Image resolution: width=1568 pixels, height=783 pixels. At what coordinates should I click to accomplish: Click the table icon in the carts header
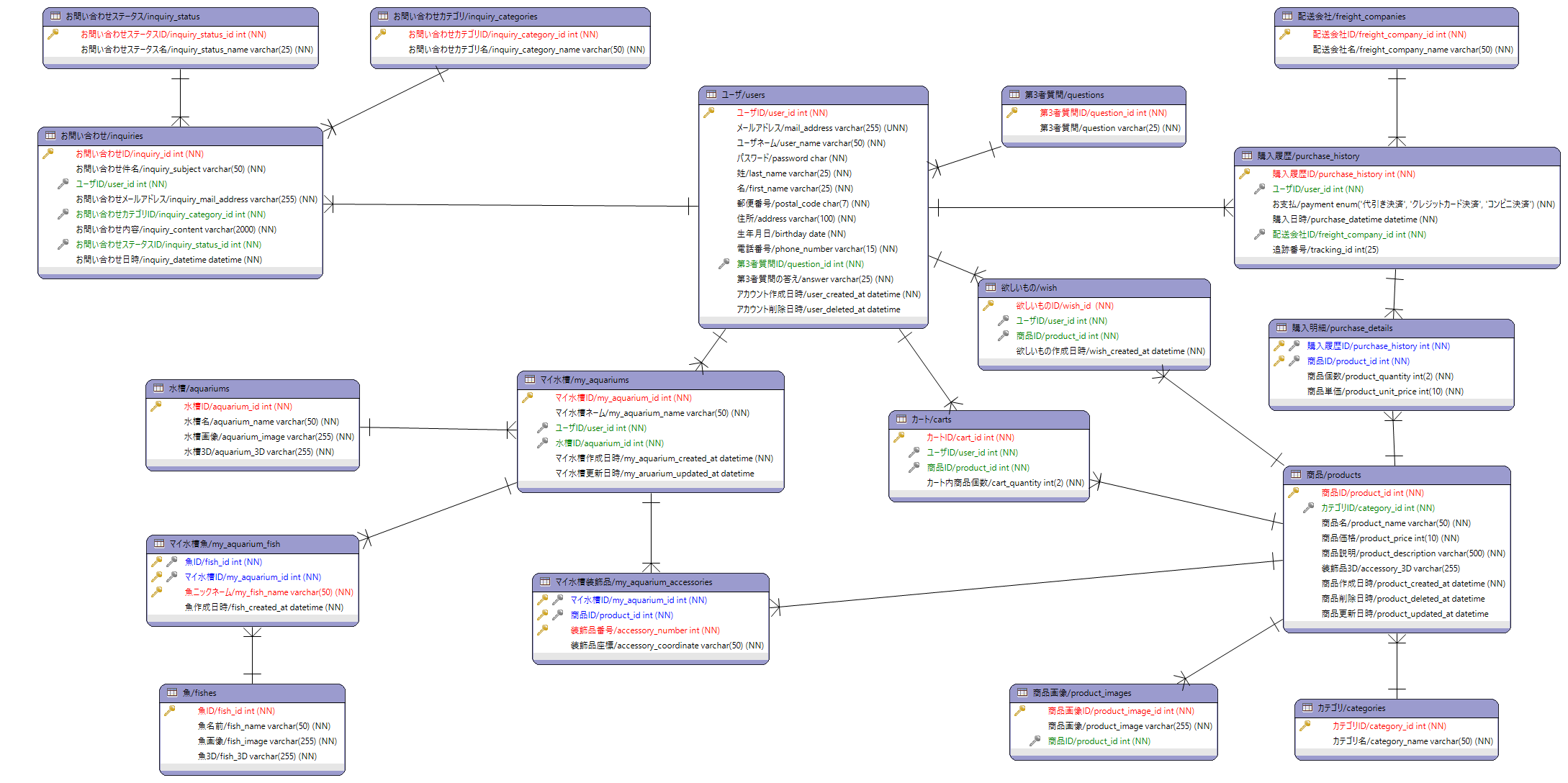(x=901, y=419)
